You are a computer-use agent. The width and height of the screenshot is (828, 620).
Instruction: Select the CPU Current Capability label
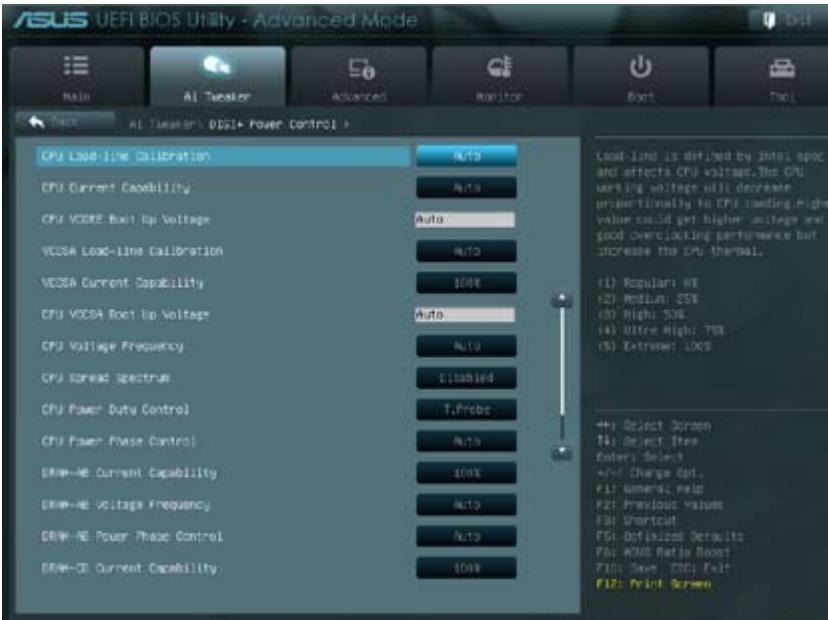pos(116,187)
